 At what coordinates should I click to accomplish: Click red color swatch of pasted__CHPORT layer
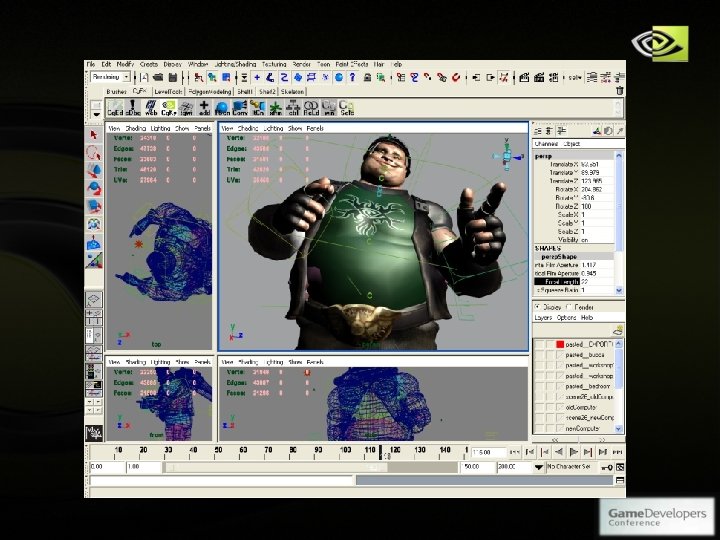(560, 344)
